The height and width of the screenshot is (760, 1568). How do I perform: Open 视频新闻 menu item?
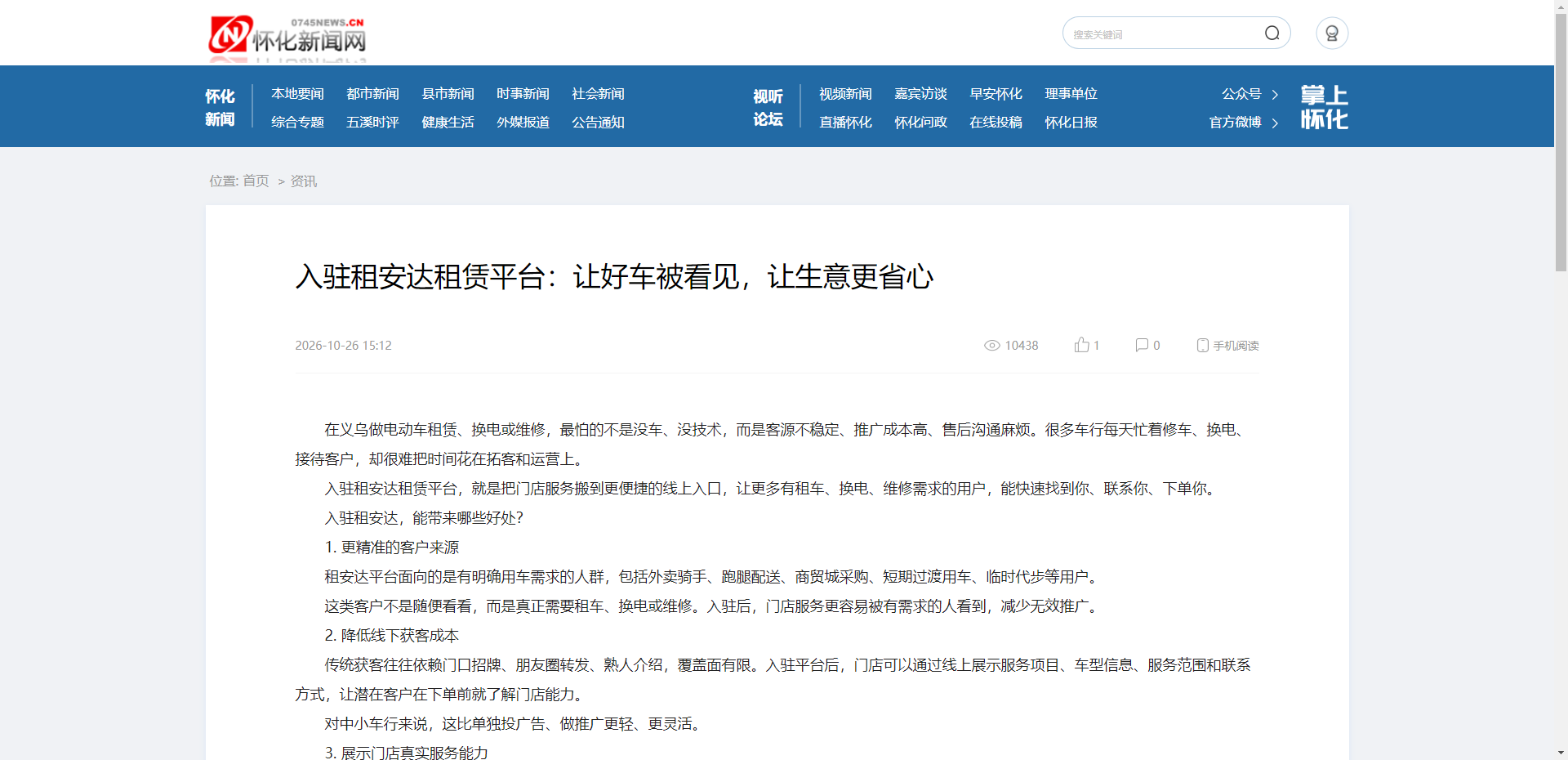click(845, 94)
